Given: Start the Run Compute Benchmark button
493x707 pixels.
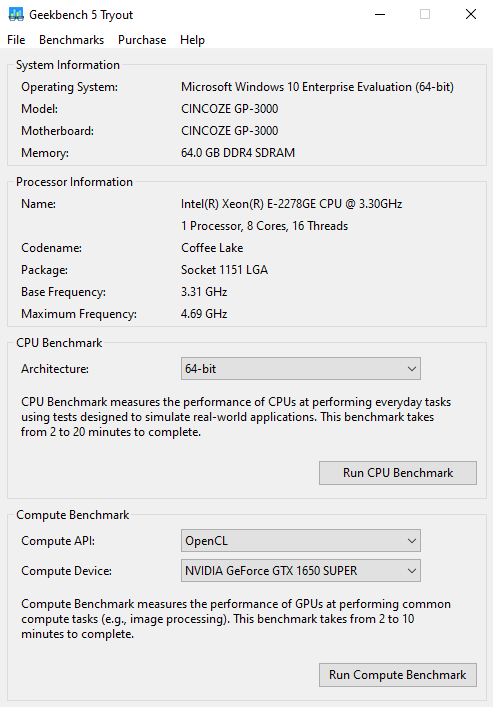Looking at the screenshot, I should coord(398,675).
